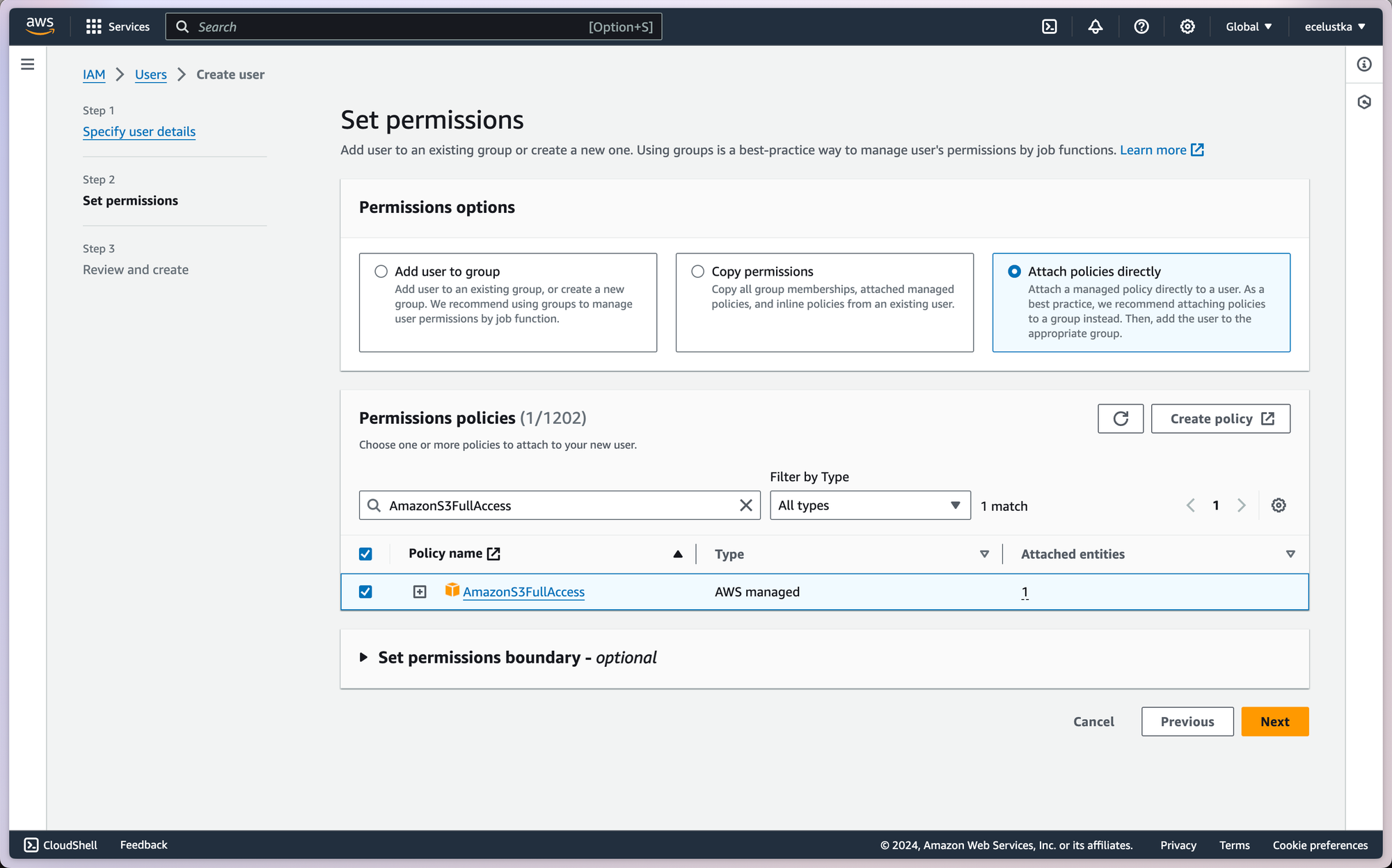The height and width of the screenshot is (868, 1392).
Task: Expand the AmazonS3FullAccess policy row details
Action: click(x=420, y=592)
